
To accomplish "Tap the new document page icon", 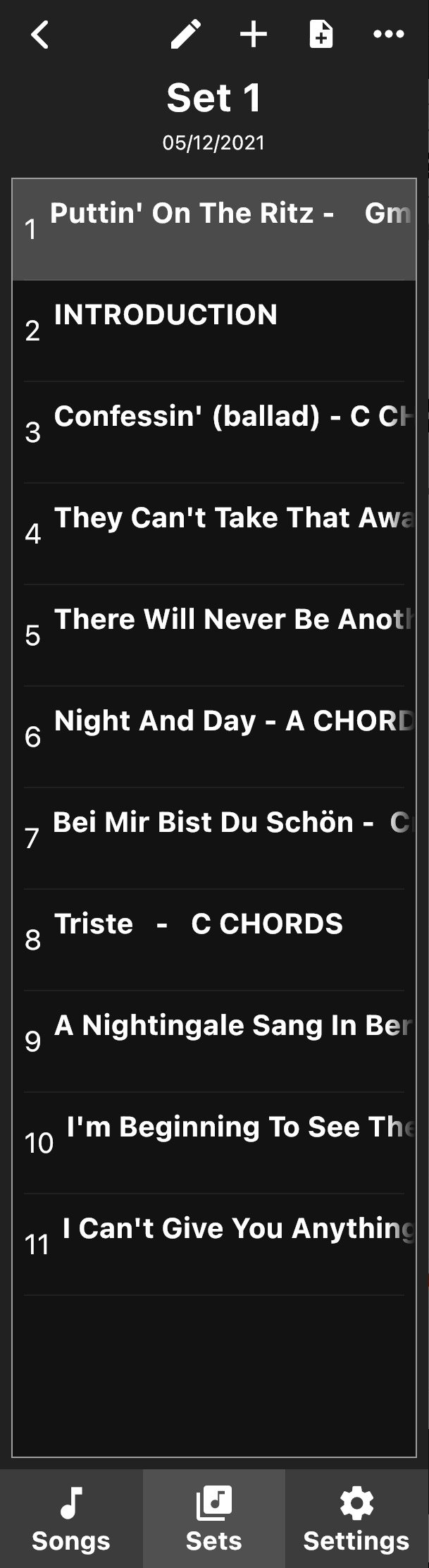I will click(321, 35).
